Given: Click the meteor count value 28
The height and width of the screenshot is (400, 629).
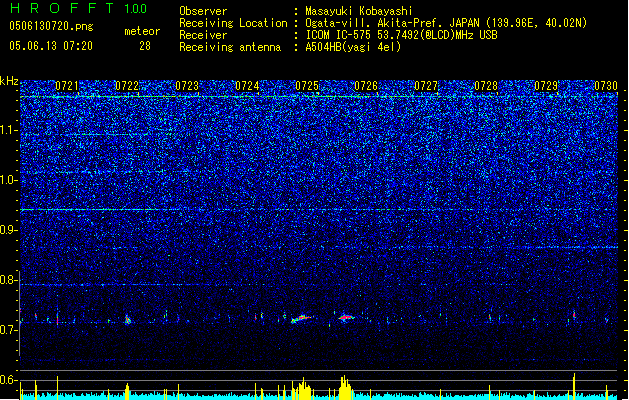Looking at the screenshot, I should [145, 46].
